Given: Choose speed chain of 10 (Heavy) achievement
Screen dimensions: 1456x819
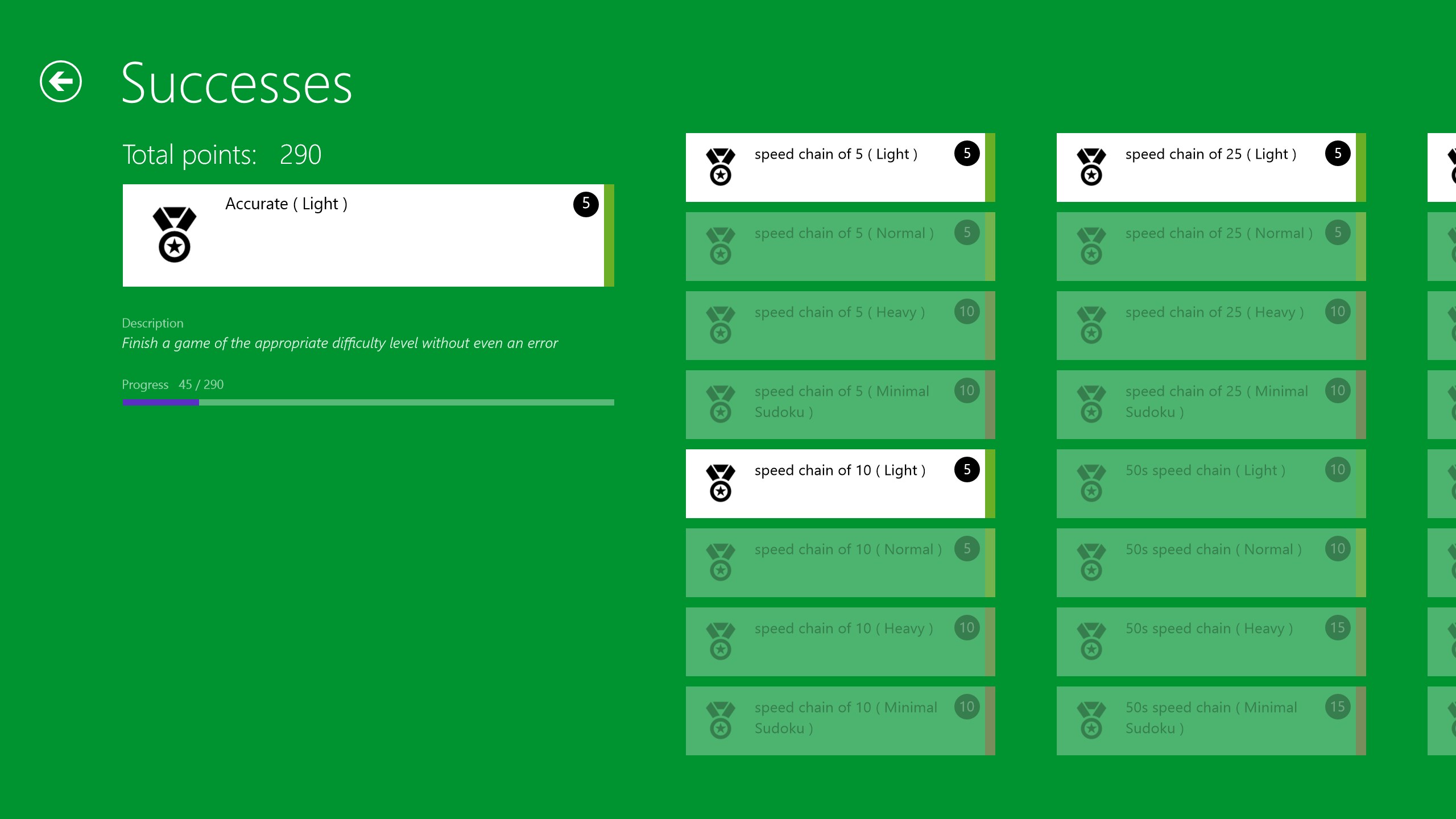Looking at the screenshot, I should [x=836, y=642].
